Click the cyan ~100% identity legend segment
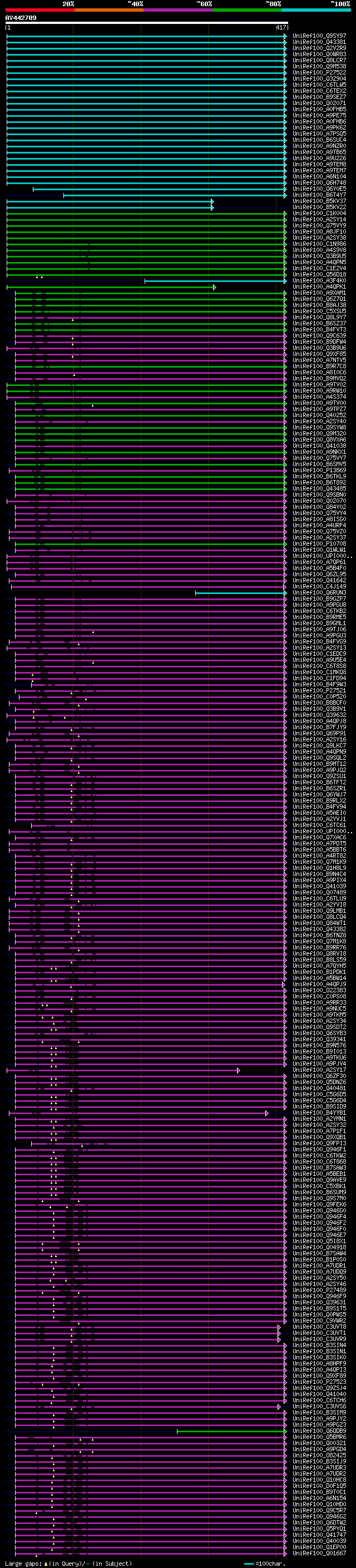 [317, 11]
